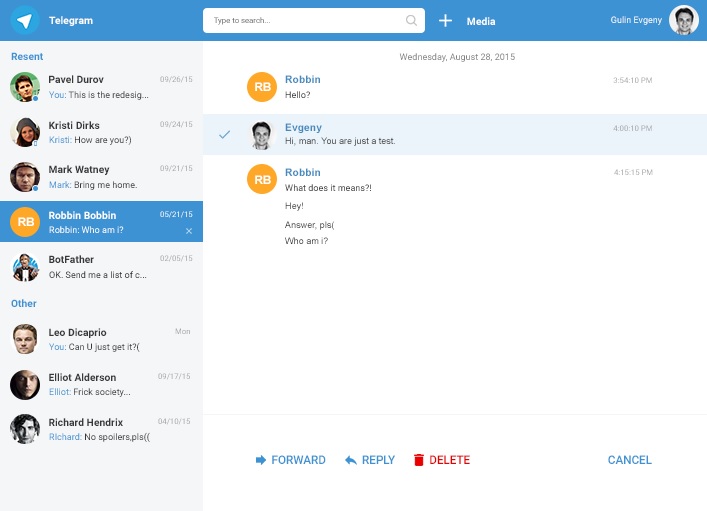Image resolution: width=707 pixels, height=511 pixels.
Task: Click the DELETE button label
Action: click(449, 460)
